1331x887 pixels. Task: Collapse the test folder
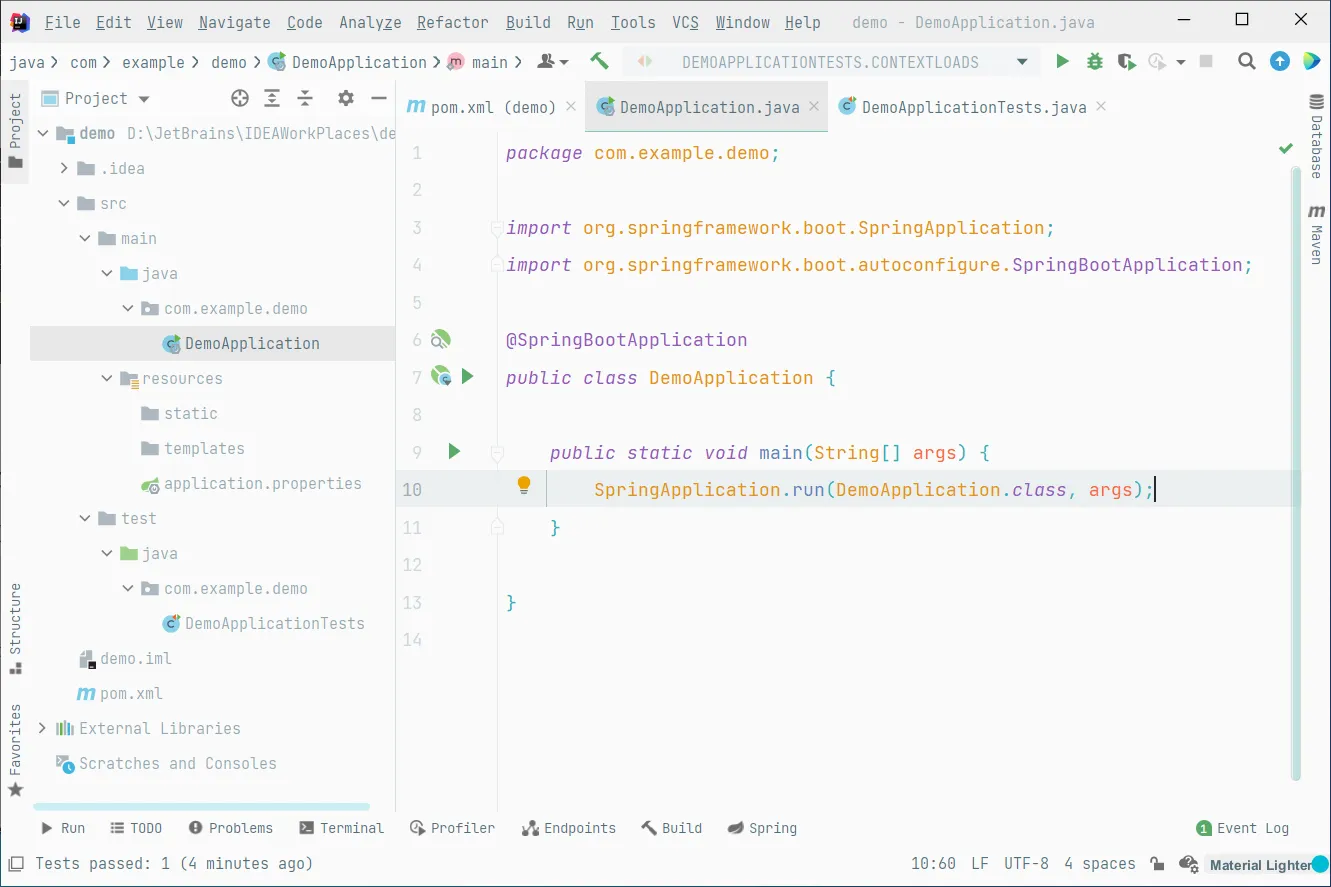point(85,518)
